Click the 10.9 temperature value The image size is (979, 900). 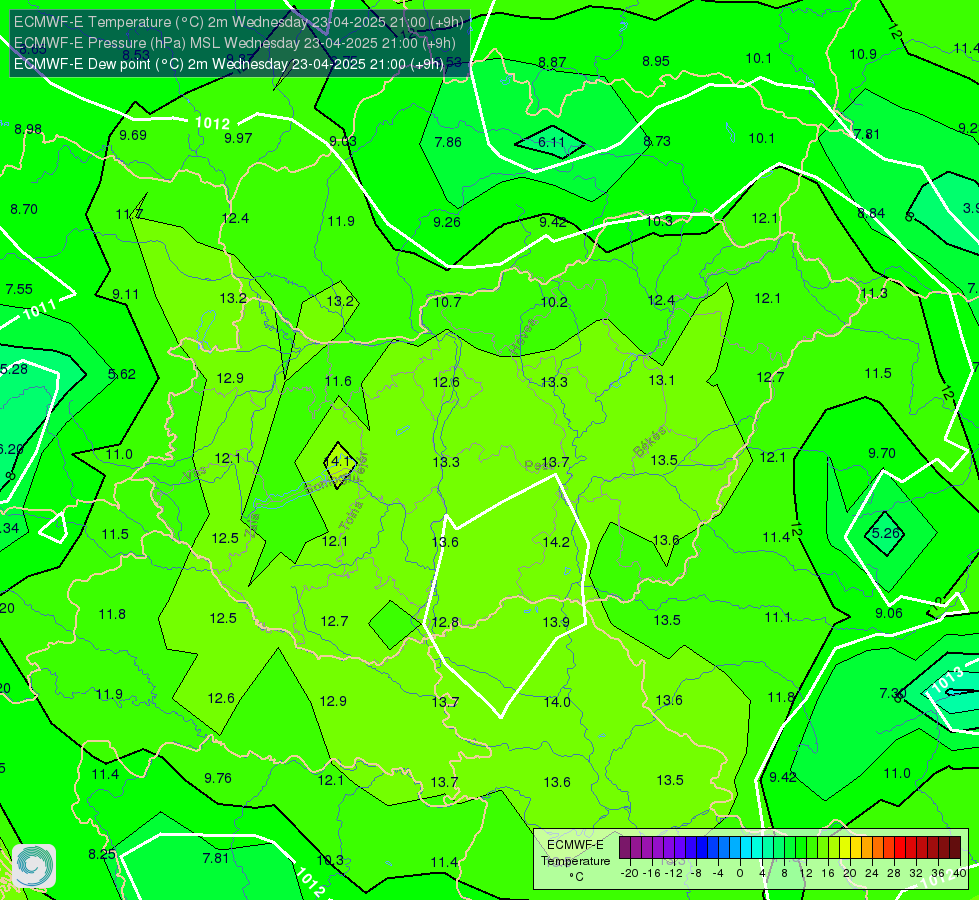pyautogui.click(x=863, y=54)
